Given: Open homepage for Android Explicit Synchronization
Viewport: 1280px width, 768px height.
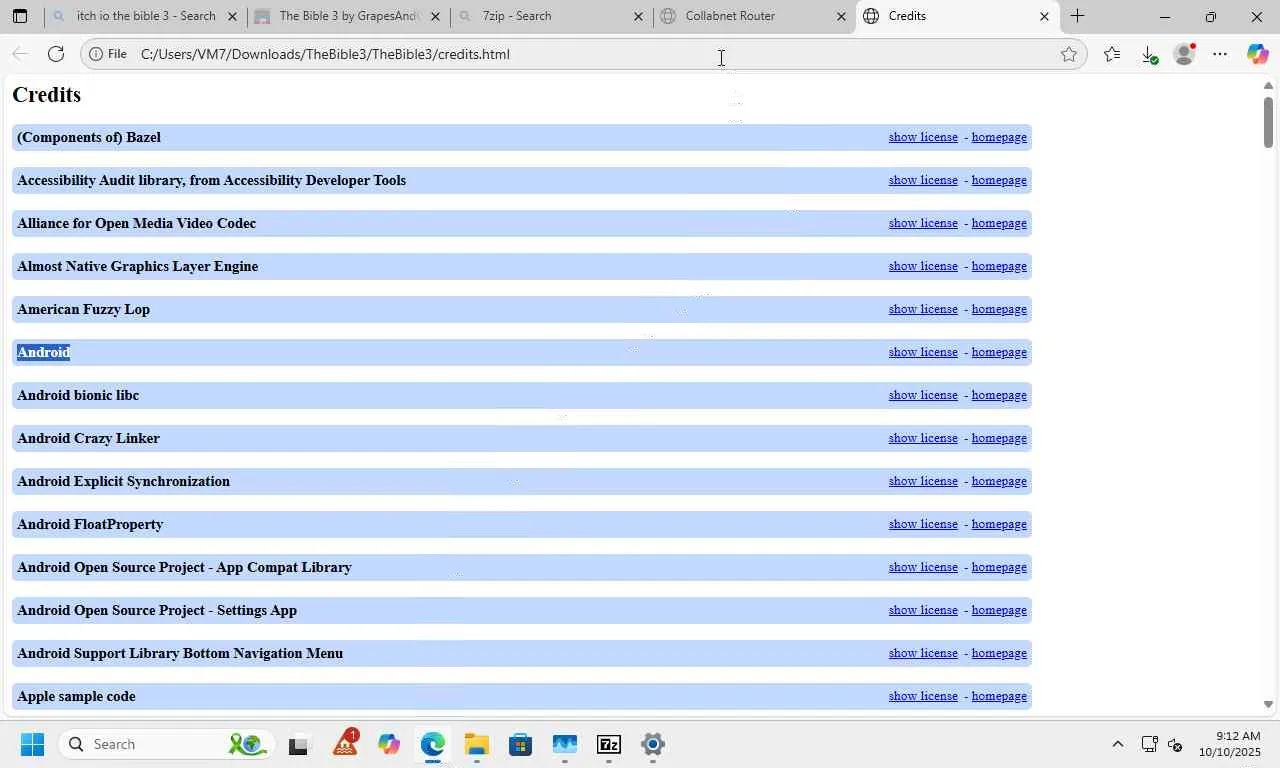Looking at the screenshot, I should click(x=999, y=481).
